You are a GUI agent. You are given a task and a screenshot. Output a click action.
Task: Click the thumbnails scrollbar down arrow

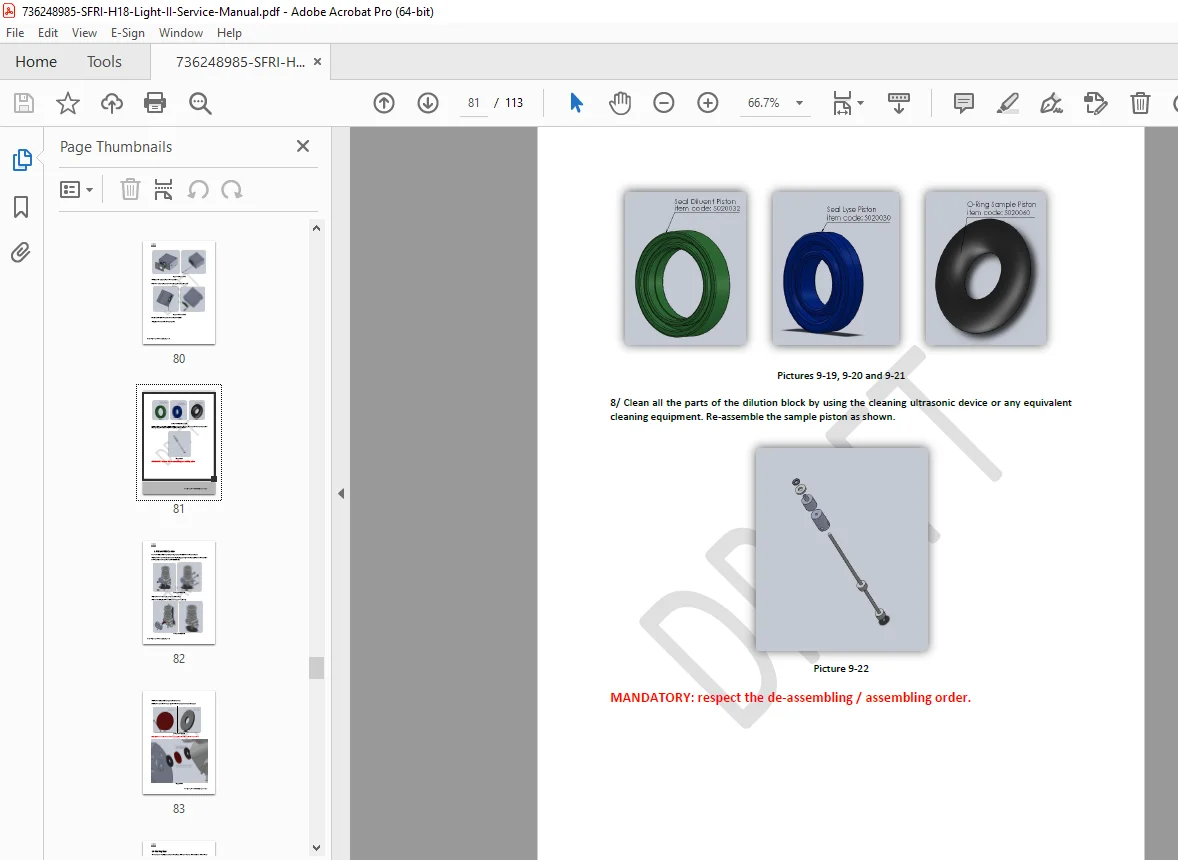[x=316, y=848]
